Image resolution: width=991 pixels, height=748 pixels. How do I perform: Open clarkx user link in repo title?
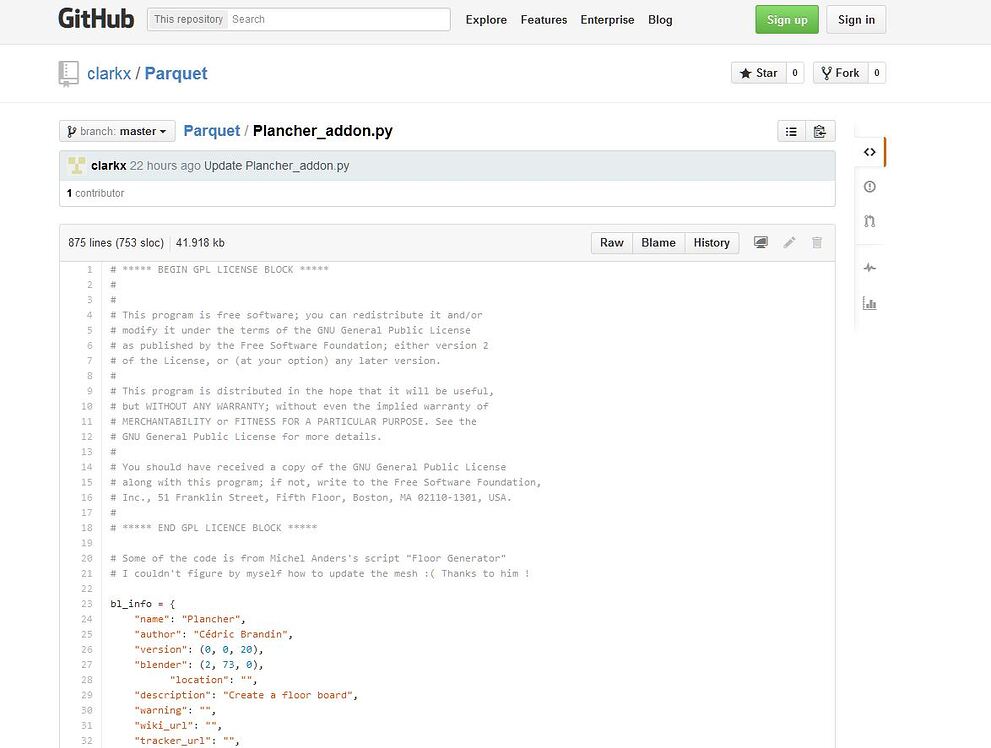tap(109, 74)
